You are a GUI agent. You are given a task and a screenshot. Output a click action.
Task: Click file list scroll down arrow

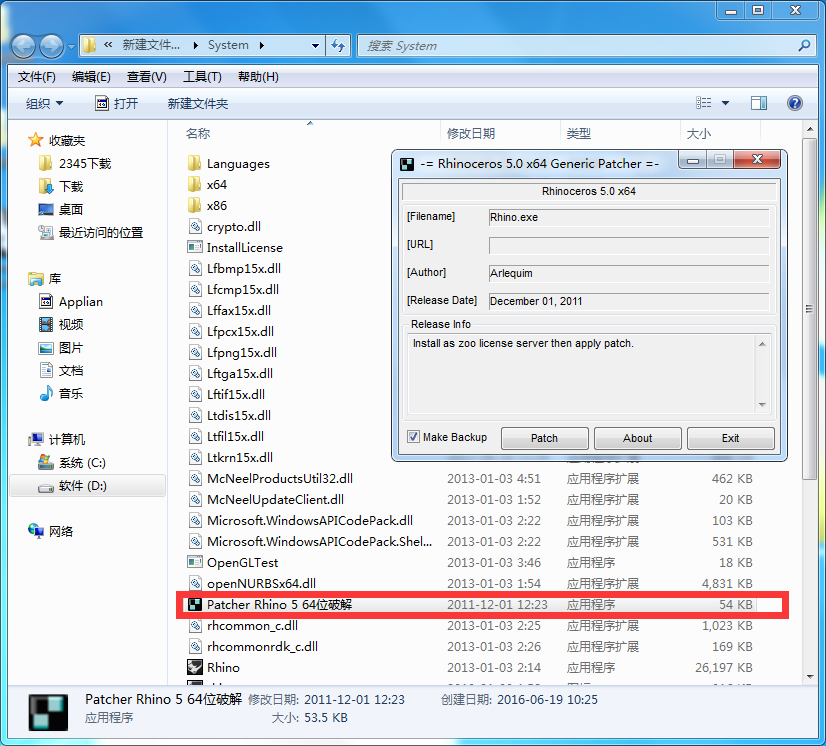pyautogui.click(x=810, y=676)
